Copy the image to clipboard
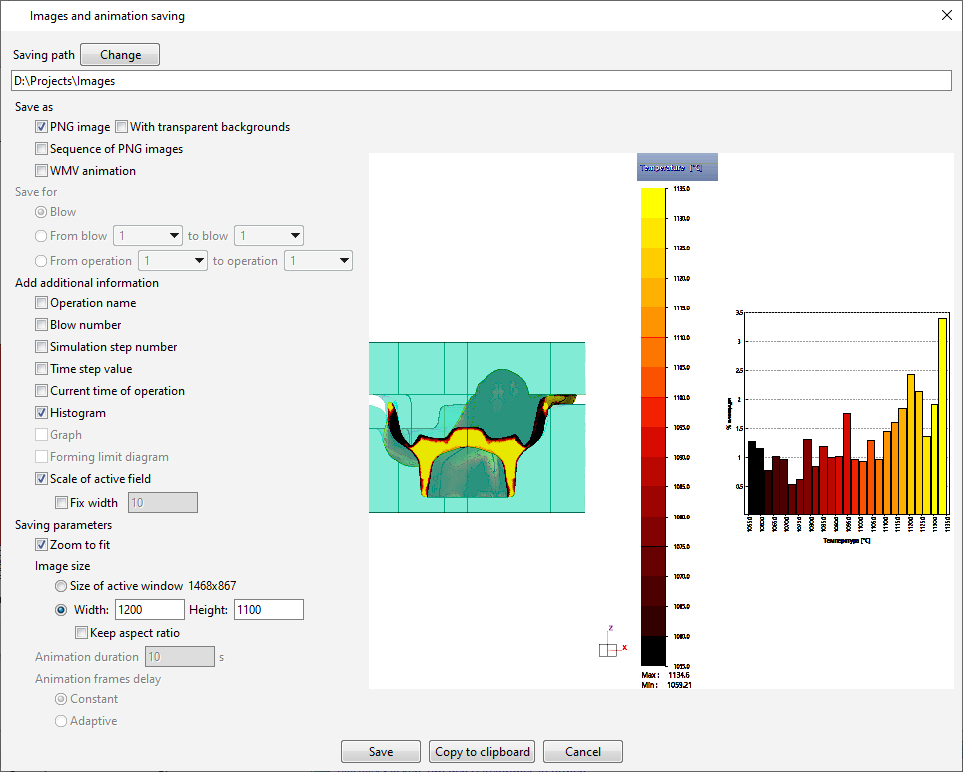The width and height of the screenshot is (963, 772). tap(483, 752)
